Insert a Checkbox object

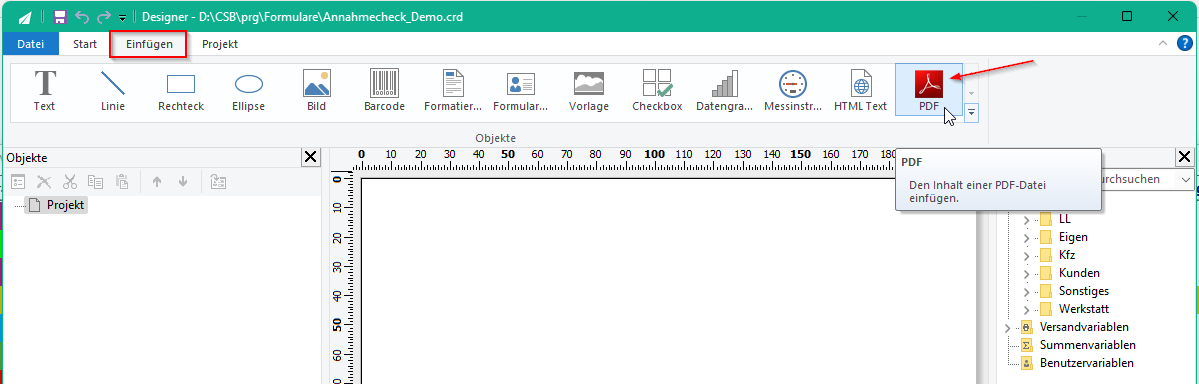pyautogui.click(x=657, y=90)
